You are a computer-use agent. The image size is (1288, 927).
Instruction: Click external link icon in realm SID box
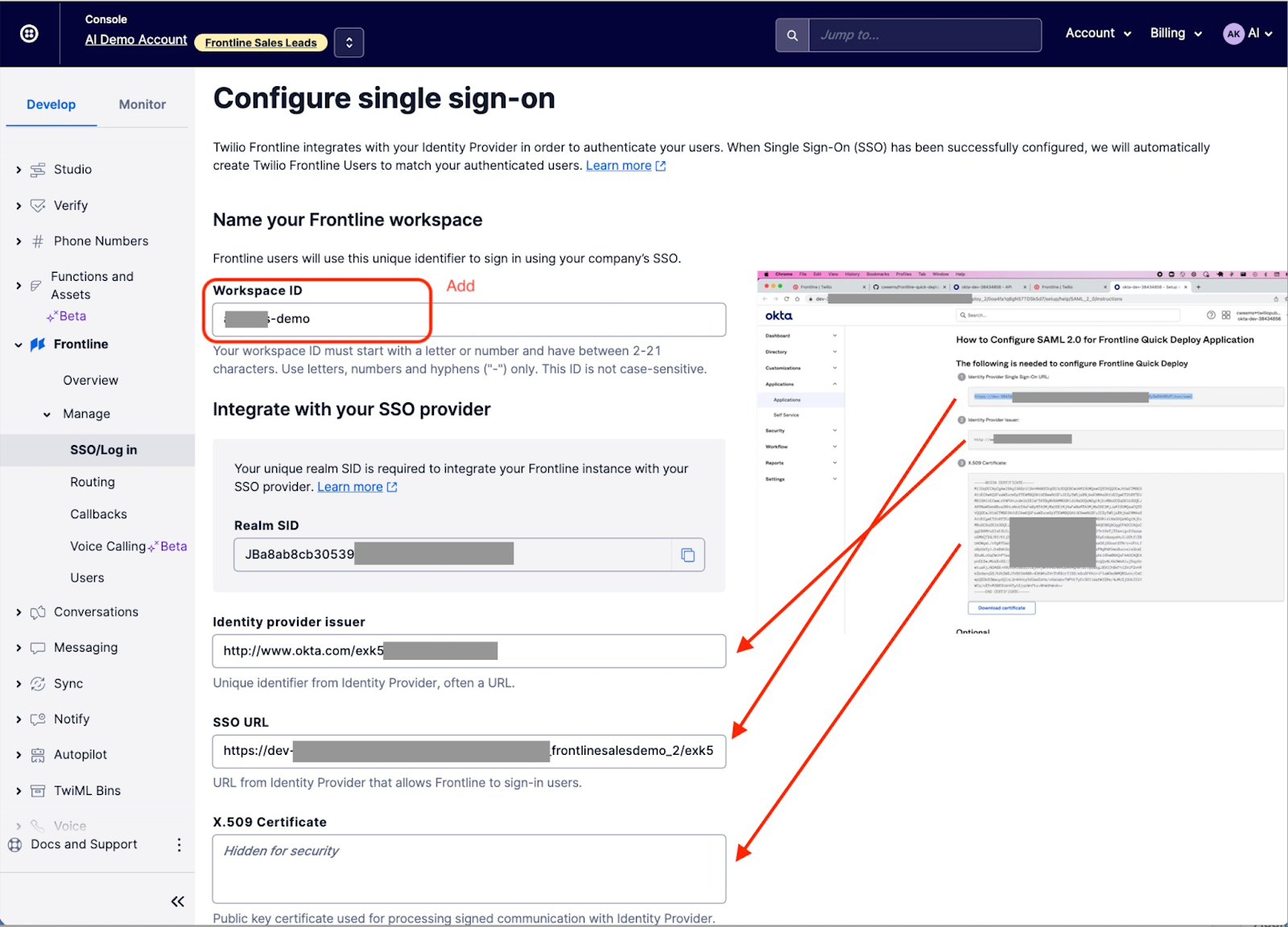tap(392, 487)
